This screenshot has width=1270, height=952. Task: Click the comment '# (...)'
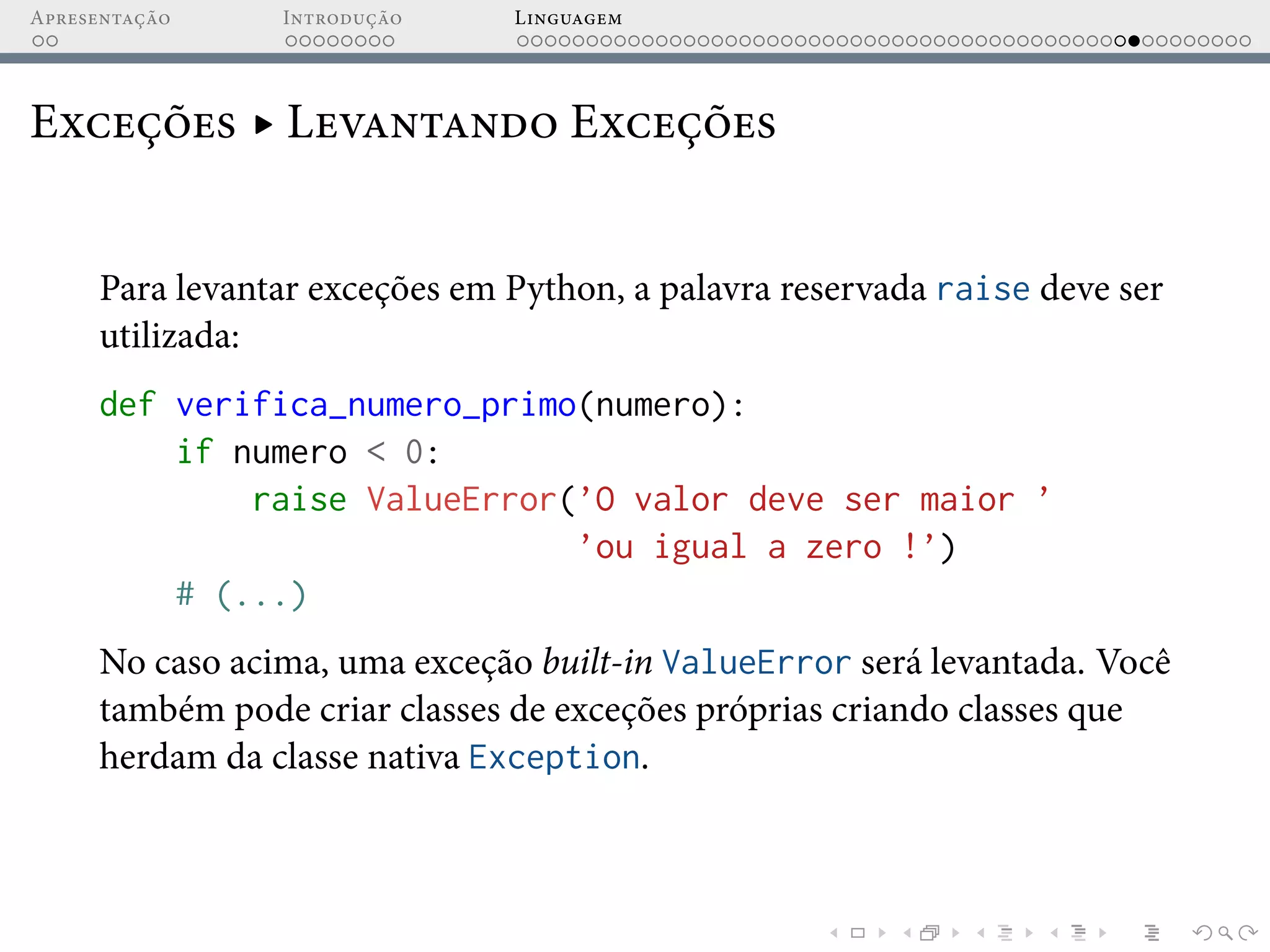[x=241, y=595]
